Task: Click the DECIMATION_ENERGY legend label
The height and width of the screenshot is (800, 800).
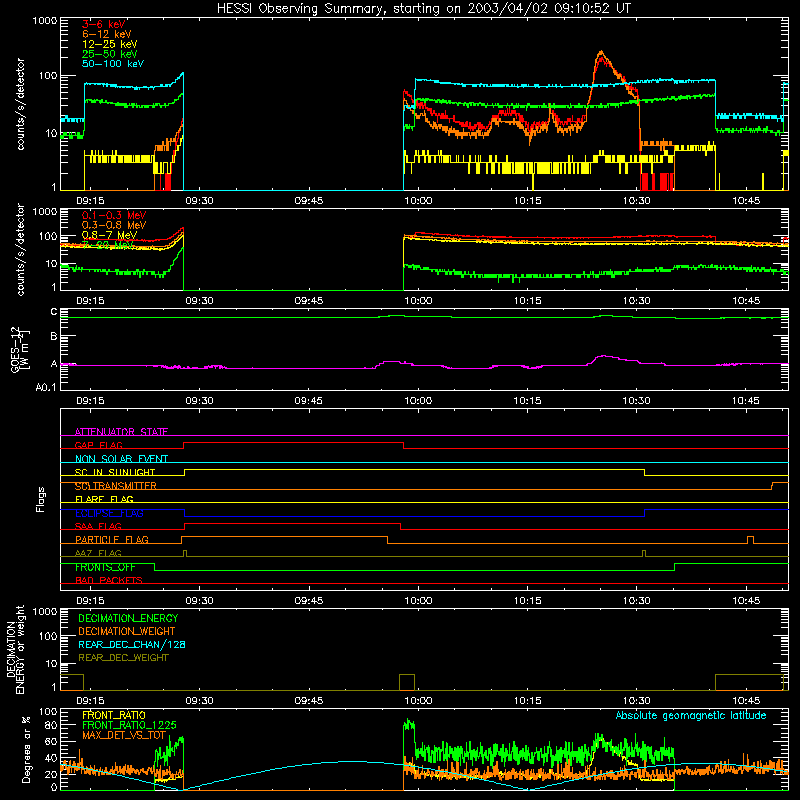Action: (128, 618)
